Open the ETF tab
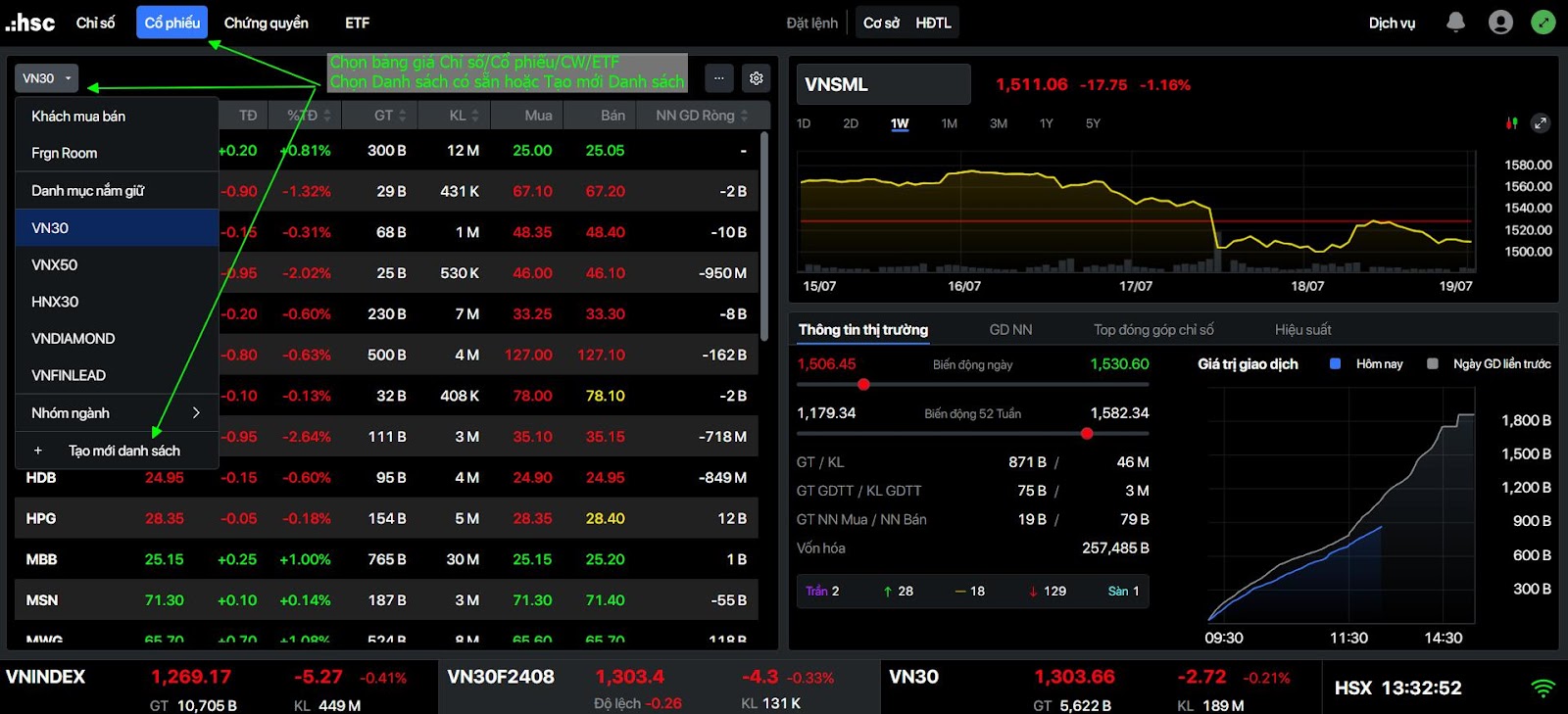Viewport: 1568px width, 714px height. [x=357, y=23]
